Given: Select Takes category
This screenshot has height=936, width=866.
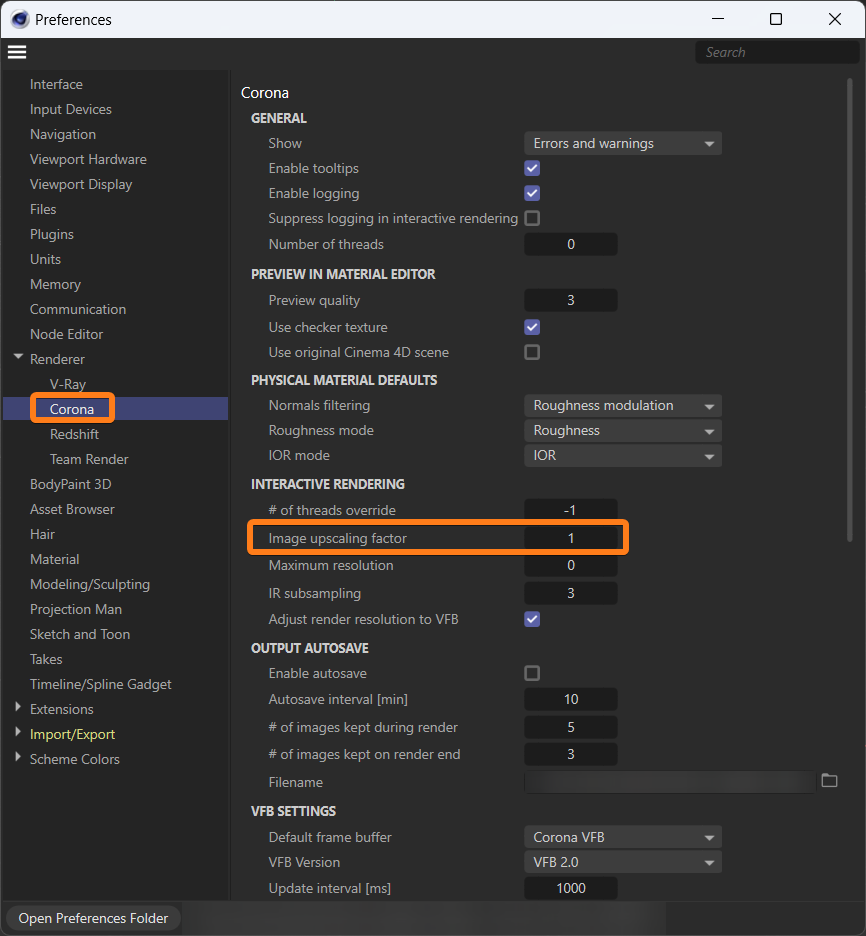Looking at the screenshot, I should click(46, 660).
